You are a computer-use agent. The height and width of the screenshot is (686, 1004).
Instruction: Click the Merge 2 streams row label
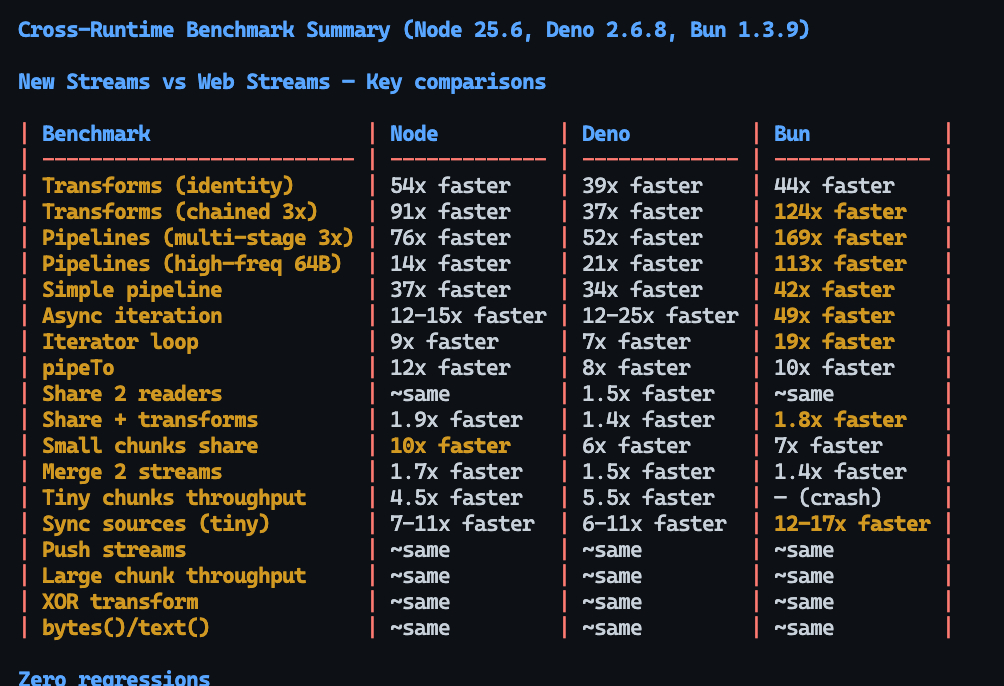tap(132, 471)
